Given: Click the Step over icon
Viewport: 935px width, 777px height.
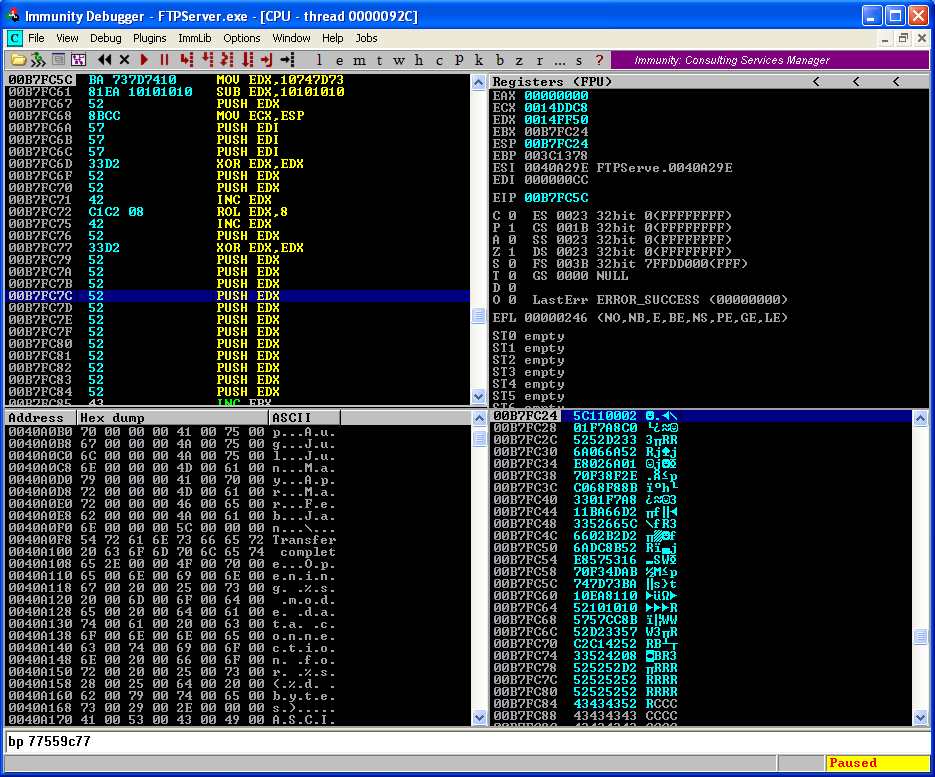Looking at the screenshot, I should point(207,60).
